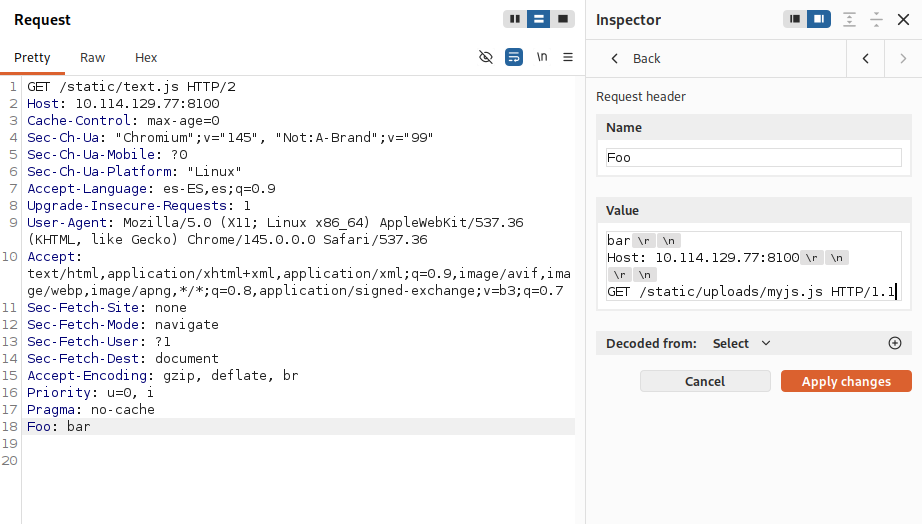Click the Cache-Control header line
Viewport: 922px width, 524px height.
(x=123, y=121)
